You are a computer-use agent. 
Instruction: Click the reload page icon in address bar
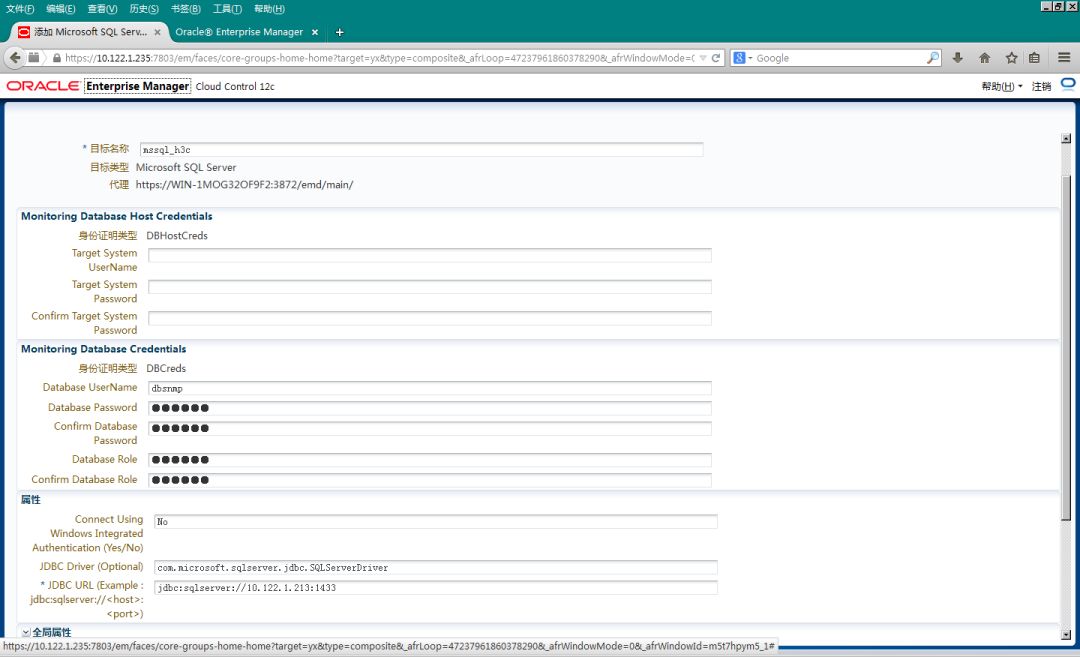716,58
